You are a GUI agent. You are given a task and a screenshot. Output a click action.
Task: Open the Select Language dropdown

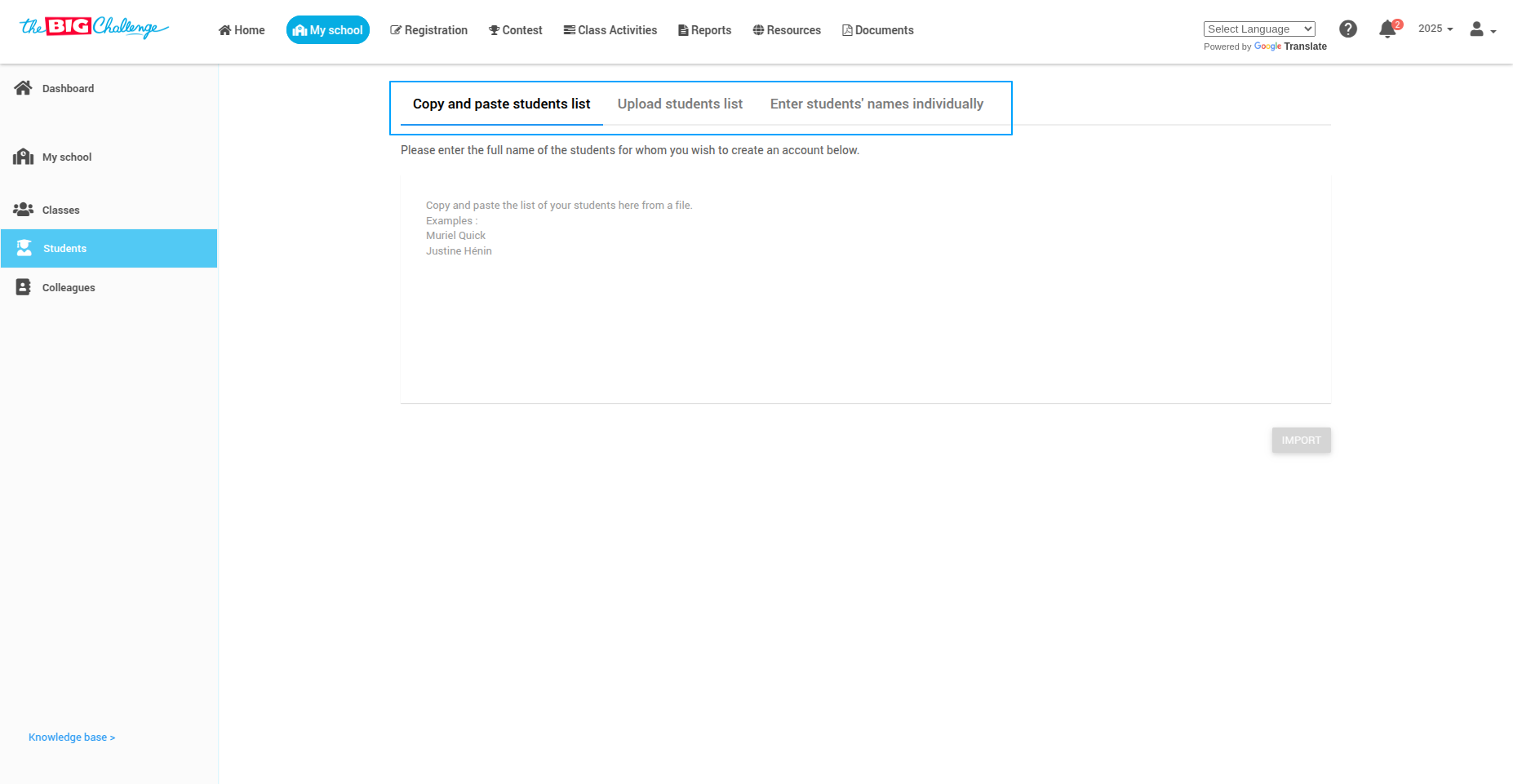click(x=1259, y=29)
